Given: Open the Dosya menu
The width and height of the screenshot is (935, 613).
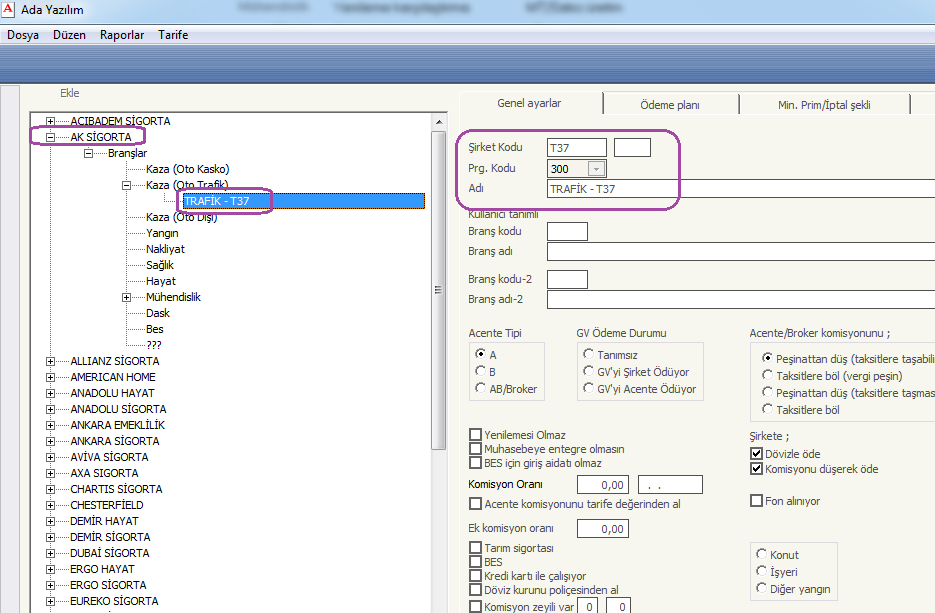Looking at the screenshot, I should tap(23, 35).
